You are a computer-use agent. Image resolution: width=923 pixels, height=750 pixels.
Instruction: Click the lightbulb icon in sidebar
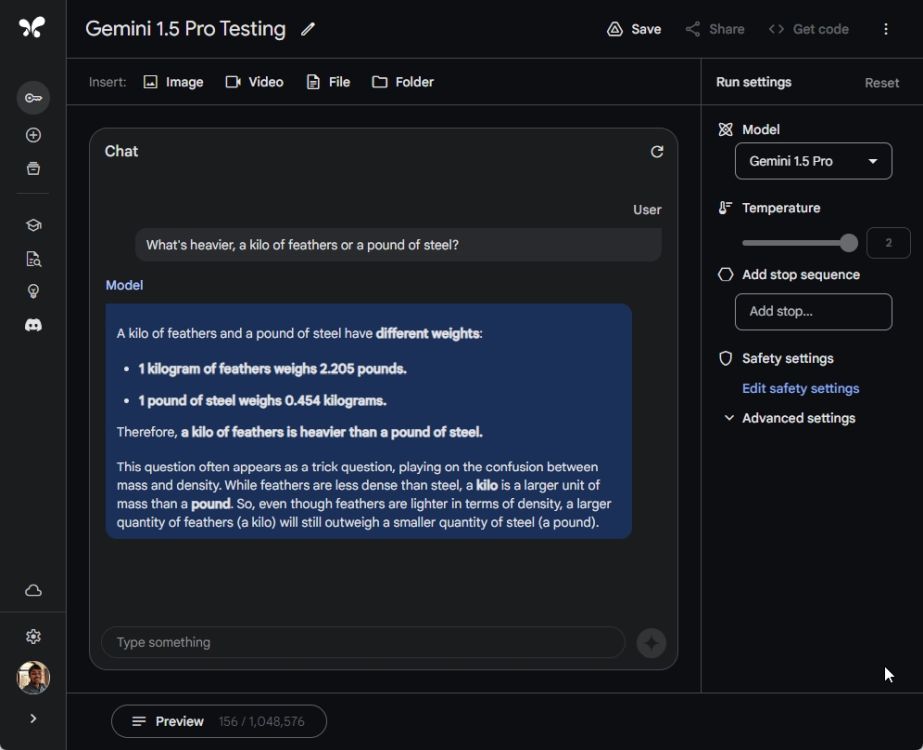(x=33, y=291)
